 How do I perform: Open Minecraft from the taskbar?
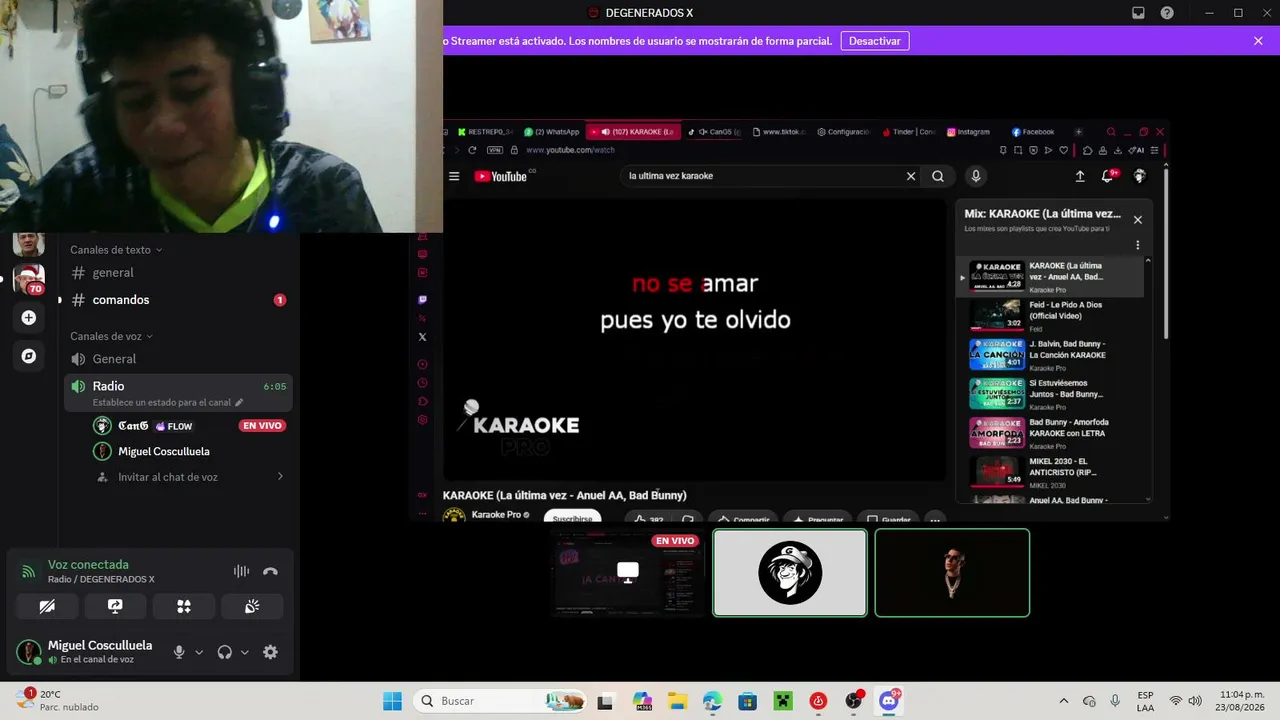[783, 701]
